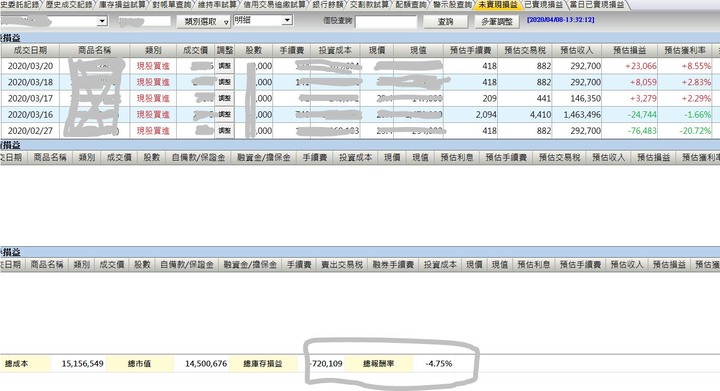
Task: Click 現股買進 in the 2020/03/20 row
Action: click(x=153, y=66)
